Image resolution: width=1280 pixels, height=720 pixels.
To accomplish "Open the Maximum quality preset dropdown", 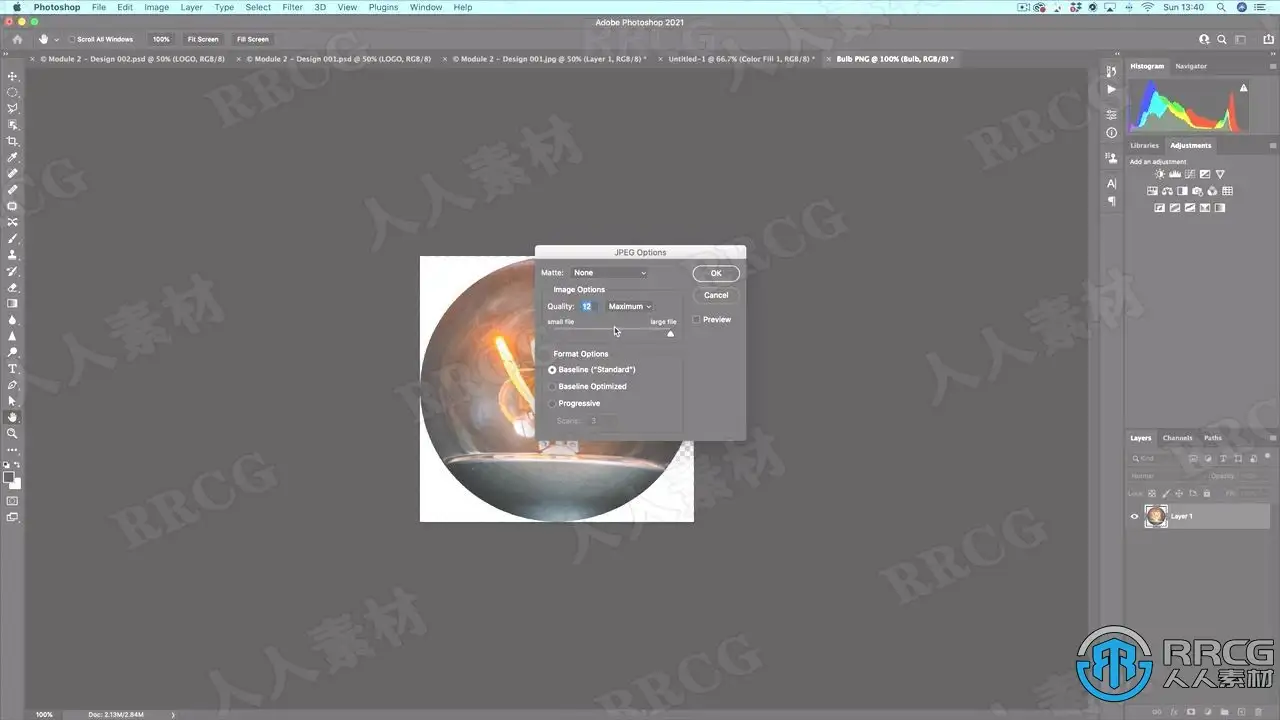I will [x=629, y=307].
